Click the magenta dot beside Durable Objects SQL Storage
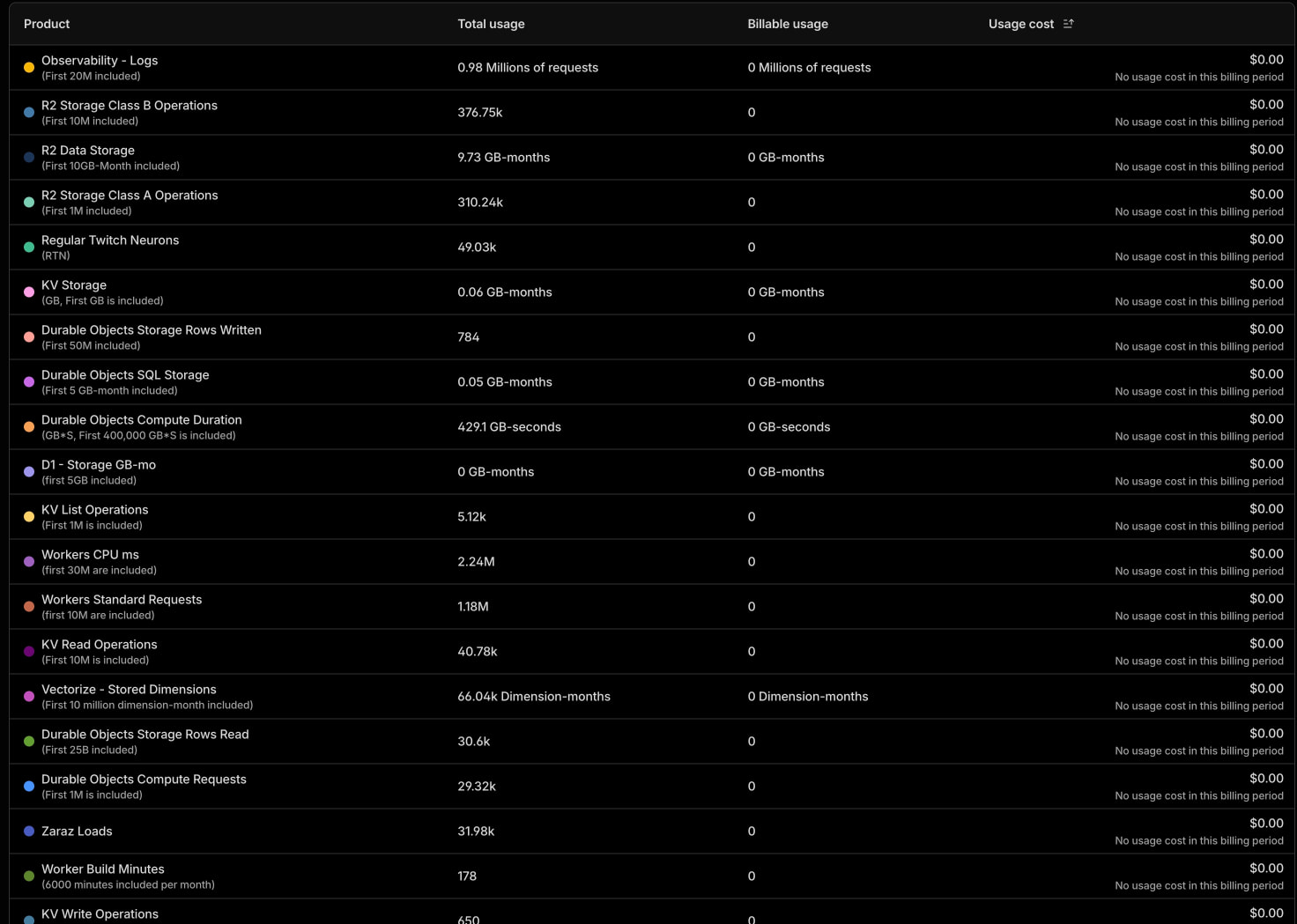 point(29,381)
